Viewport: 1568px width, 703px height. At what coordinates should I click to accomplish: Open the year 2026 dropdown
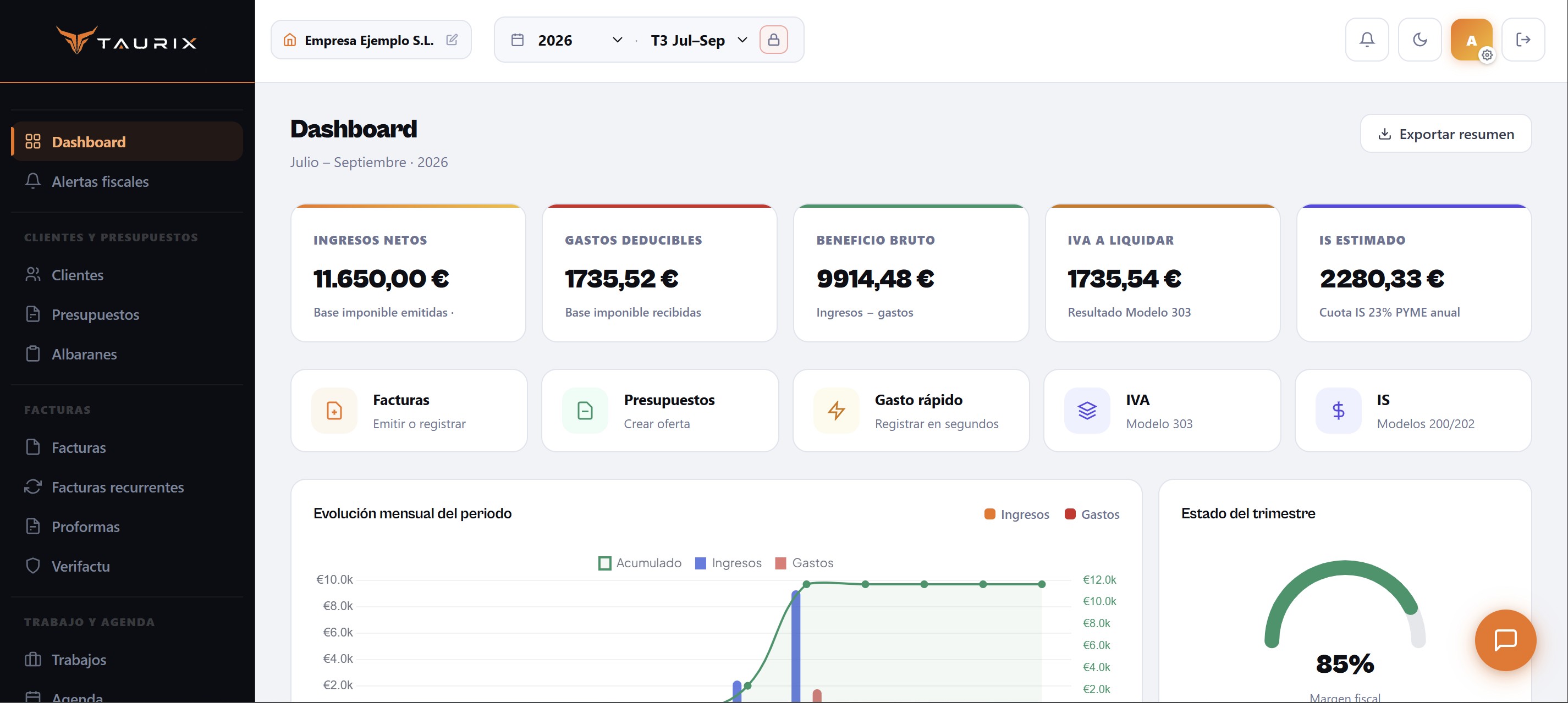click(x=580, y=40)
